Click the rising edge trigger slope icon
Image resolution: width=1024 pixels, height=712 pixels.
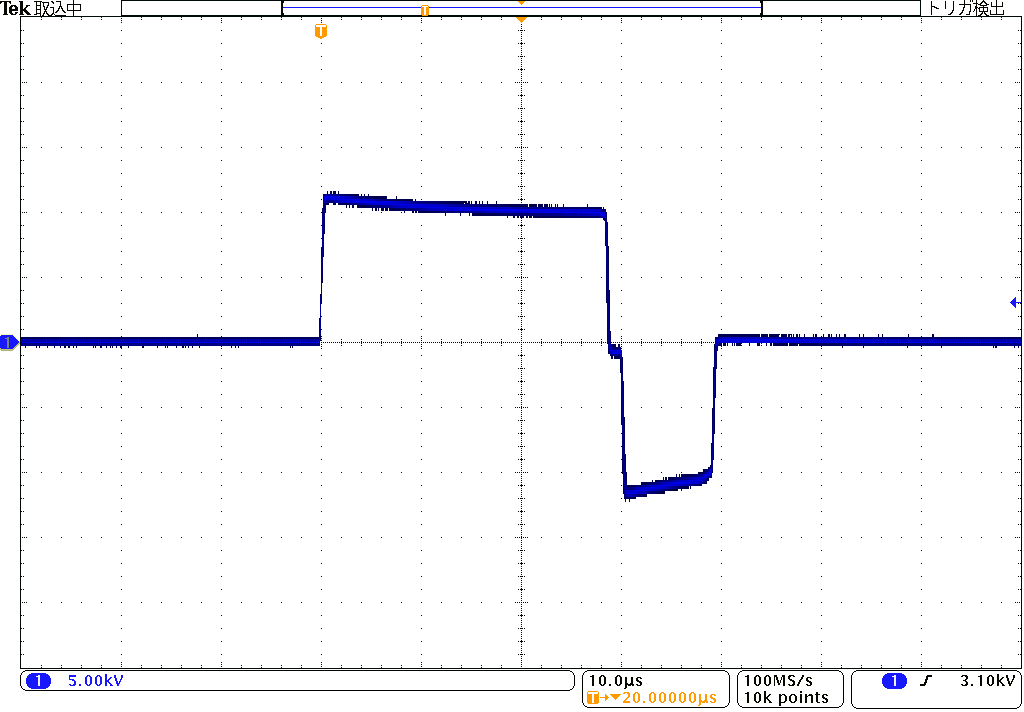point(926,681)
